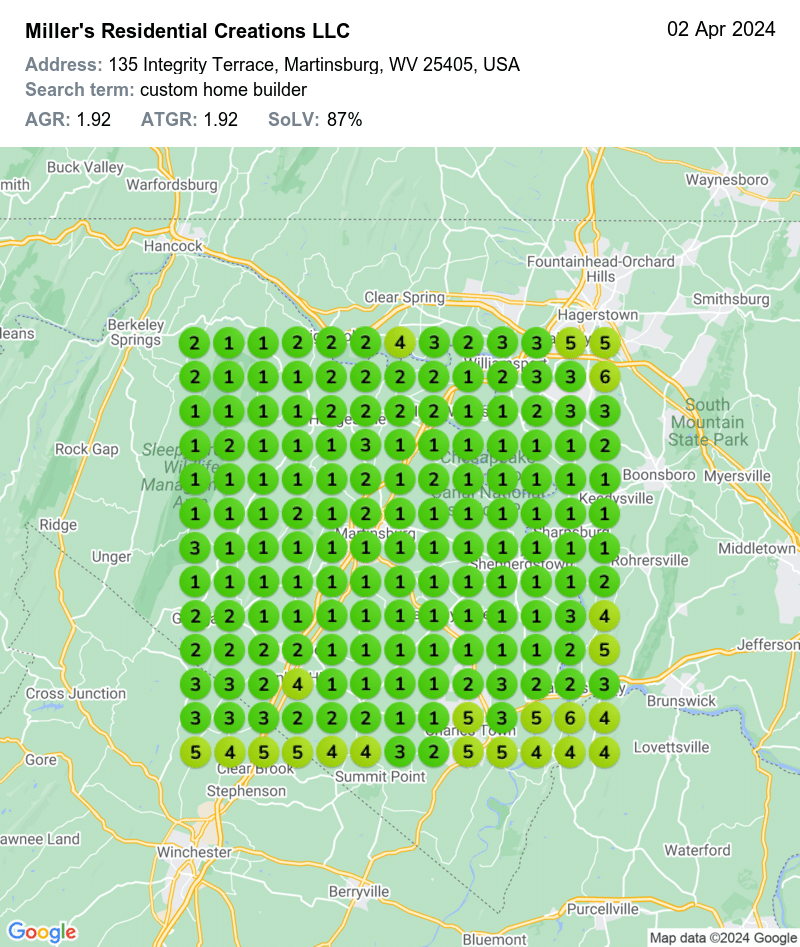The height and width of the screenshot is (947, 800).
Task: Click the rank 2 marker at the grid's top-left corner
Action: point(195,343)
